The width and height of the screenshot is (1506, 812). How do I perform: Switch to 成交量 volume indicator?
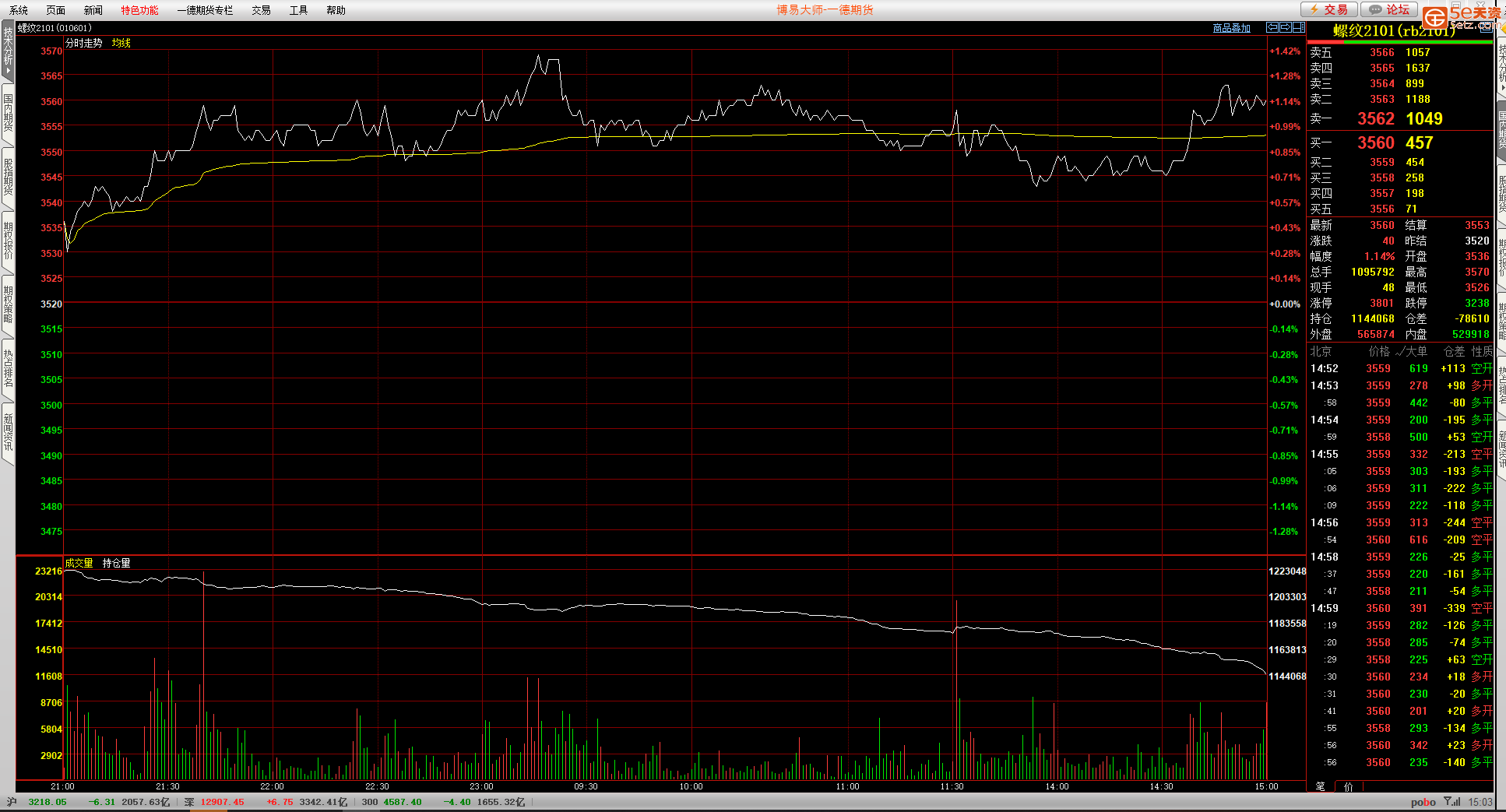(x=79, y=563)
